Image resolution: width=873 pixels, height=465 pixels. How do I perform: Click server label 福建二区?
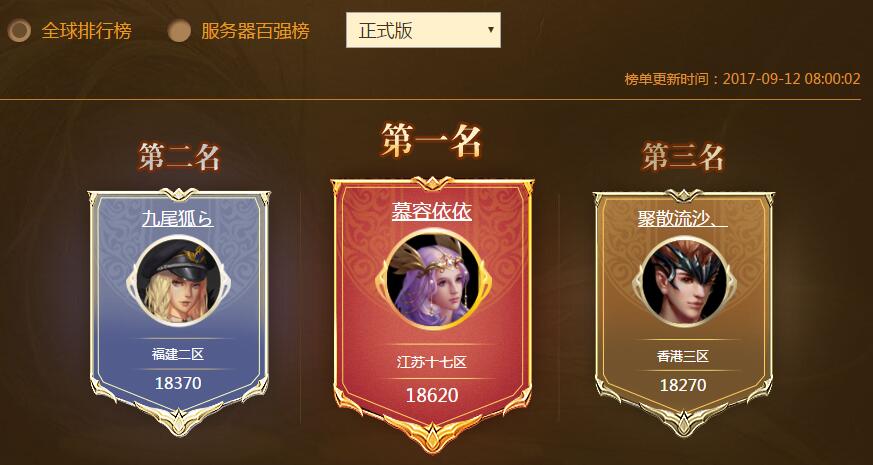178,354
